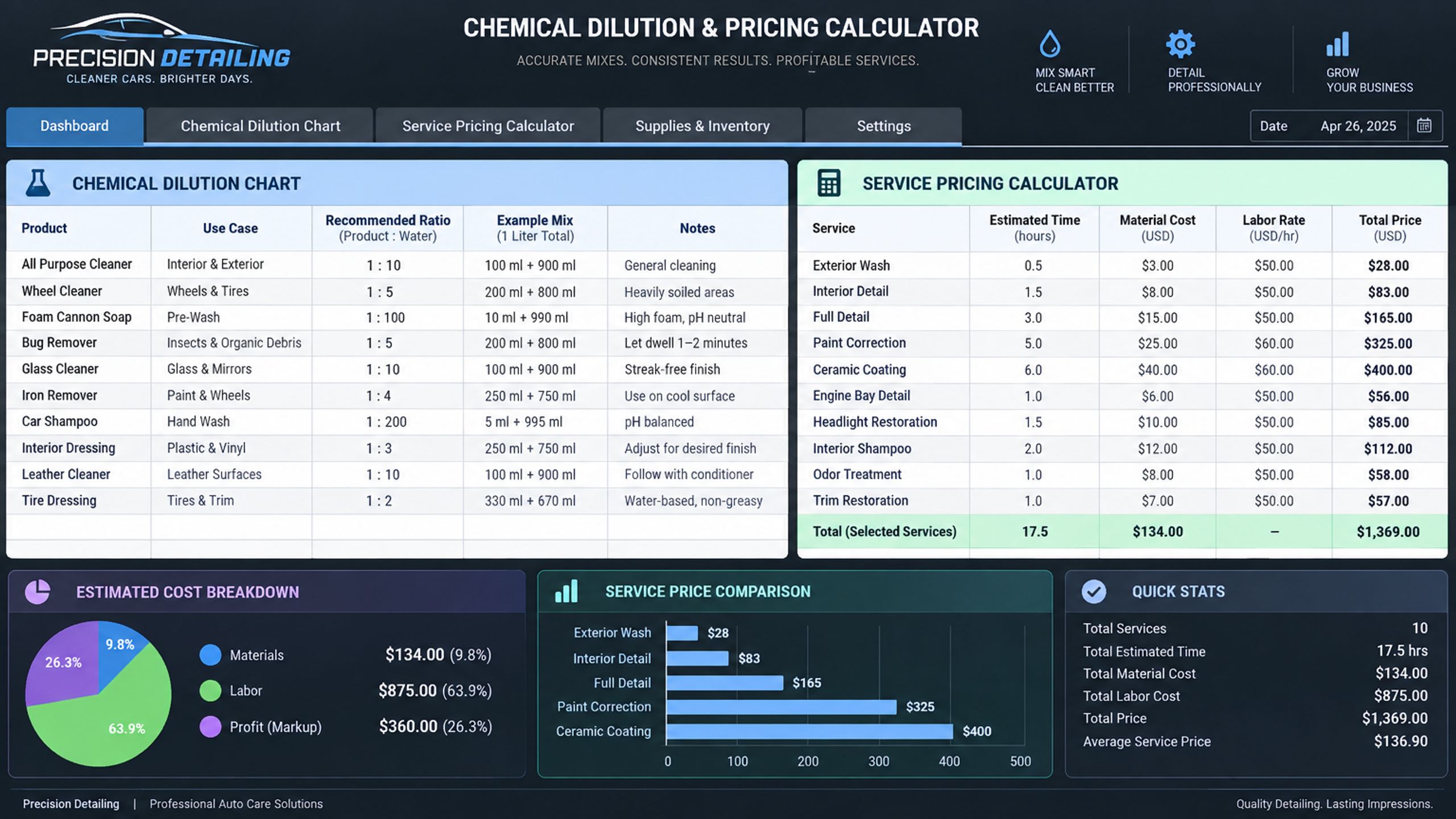
Task: Click Professional Auto Care Solutions footer text
Action: pos(236,804)
